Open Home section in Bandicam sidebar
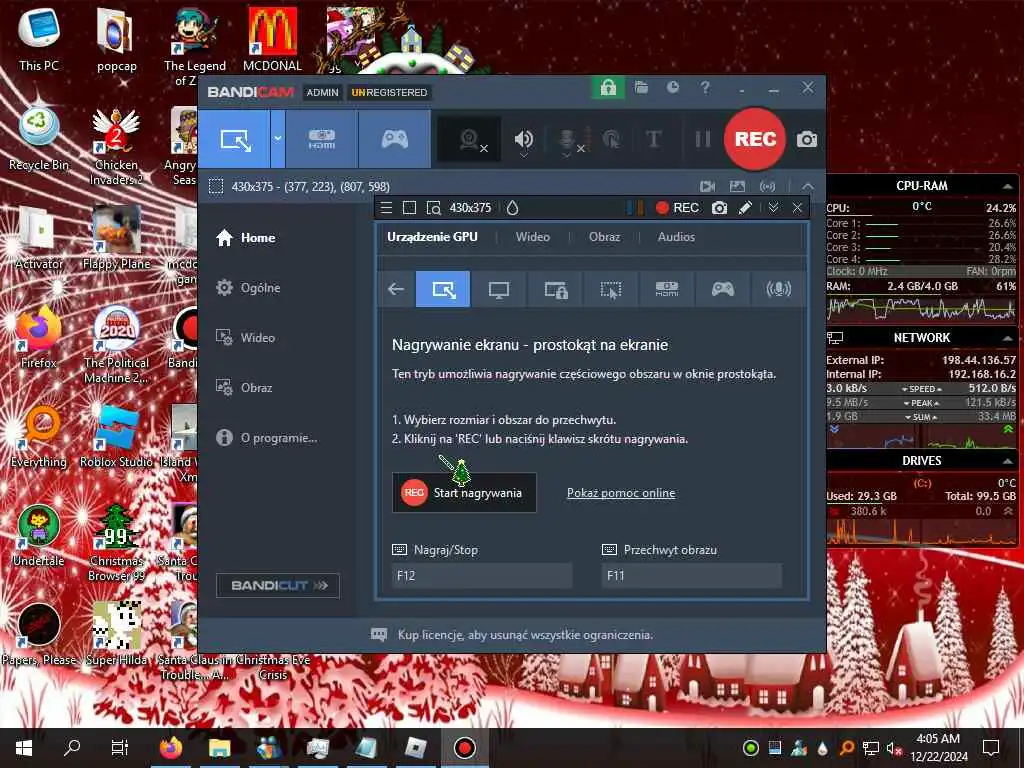This screenshot has height=768, width=1024. pyautogui.click(x=246, y=238)
